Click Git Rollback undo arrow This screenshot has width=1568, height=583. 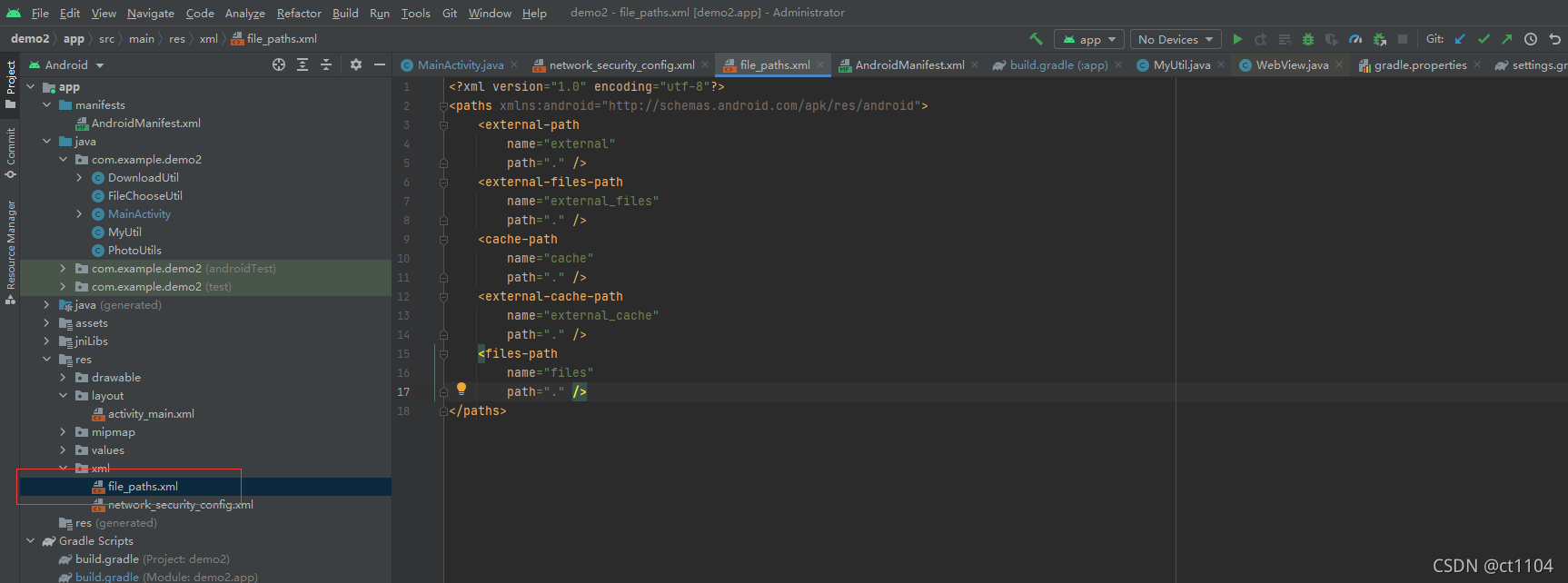coord(1554,39)
